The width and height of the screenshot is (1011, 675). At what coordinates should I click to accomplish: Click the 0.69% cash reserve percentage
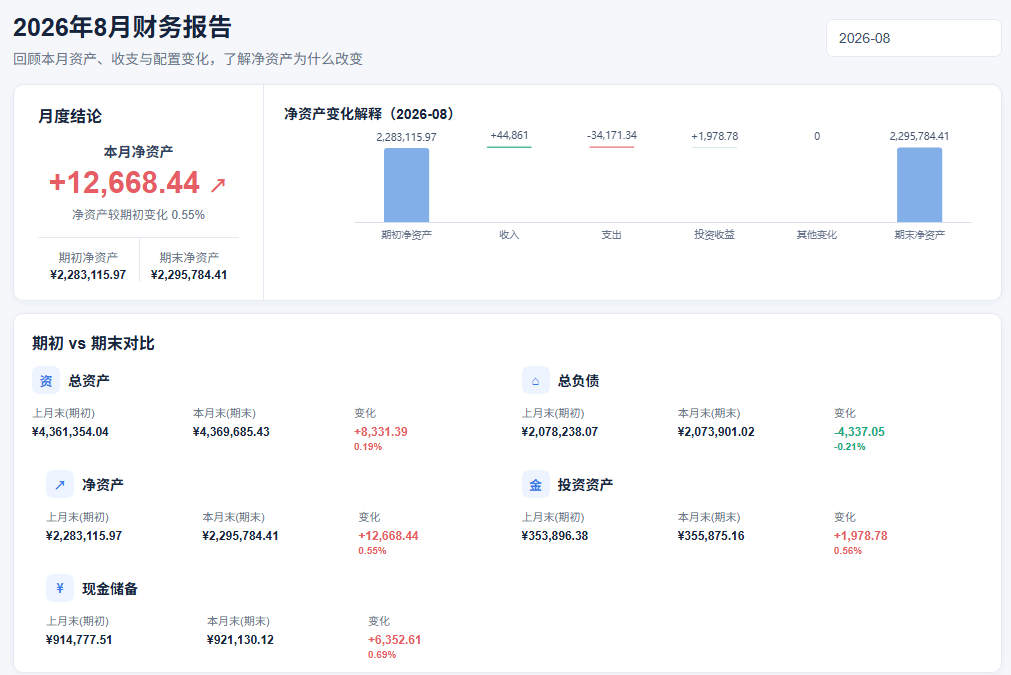(x=382, y=655)
